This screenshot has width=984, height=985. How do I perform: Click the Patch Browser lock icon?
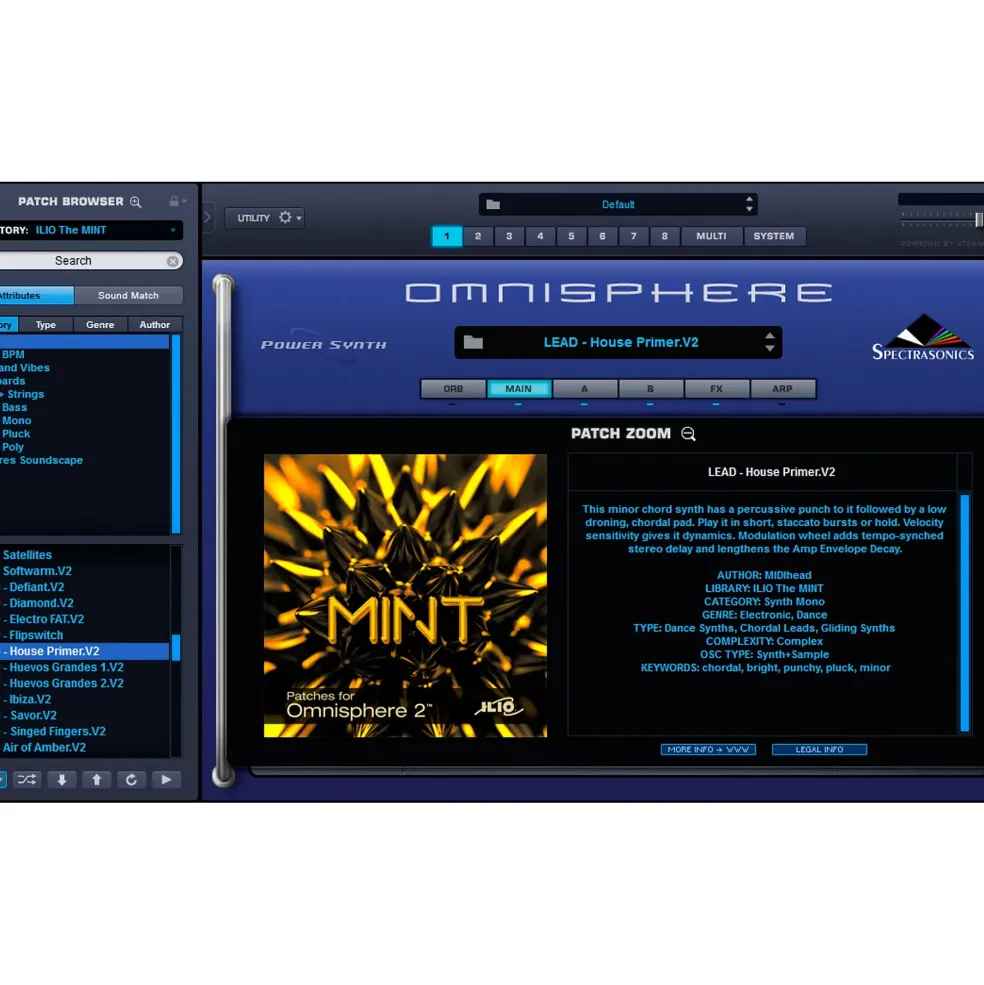[x=173, y=201]
